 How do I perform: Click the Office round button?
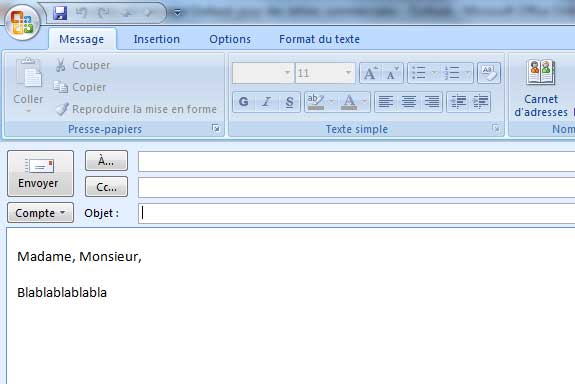[x=22, y=22]
